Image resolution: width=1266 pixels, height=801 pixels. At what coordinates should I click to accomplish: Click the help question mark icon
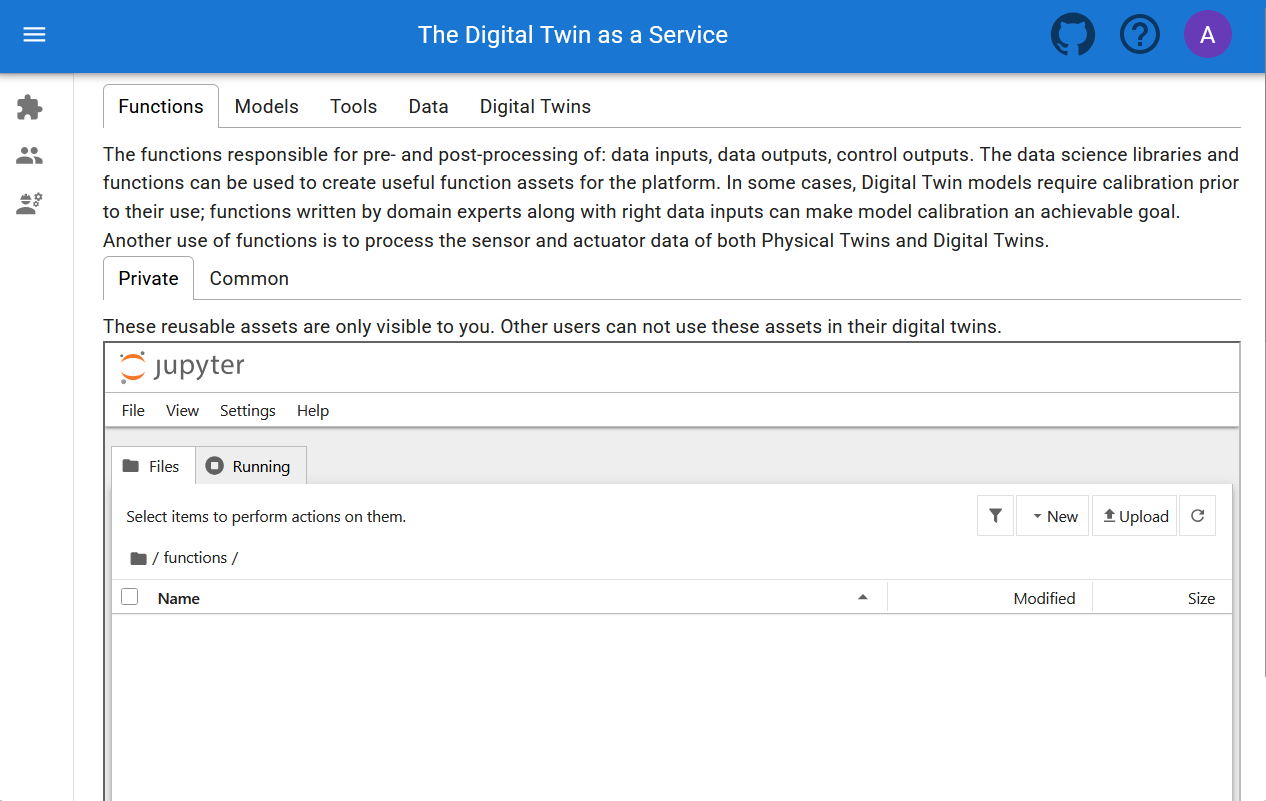click(x=1140, y=35)
